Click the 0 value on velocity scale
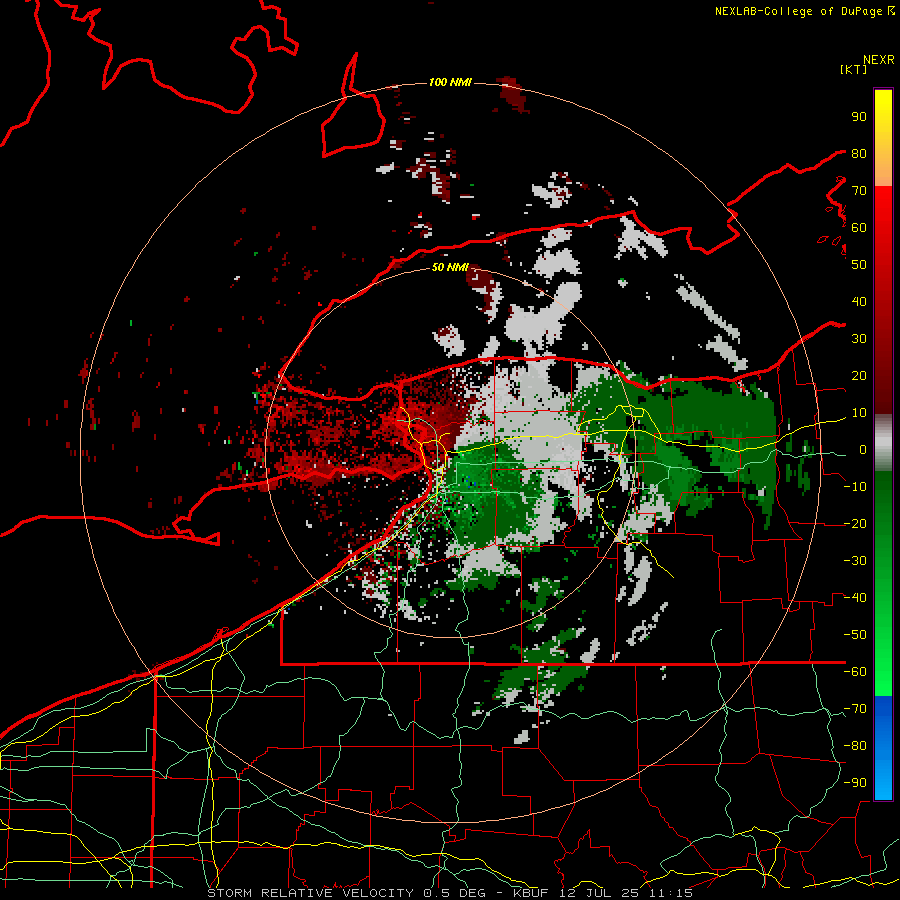This screenshot has width=900, height=900. (x=862, y=450)
